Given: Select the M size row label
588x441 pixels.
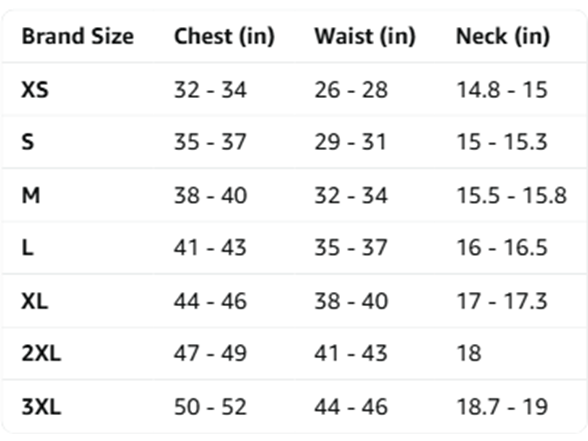Looking at the screenshot, I should 31,195.
